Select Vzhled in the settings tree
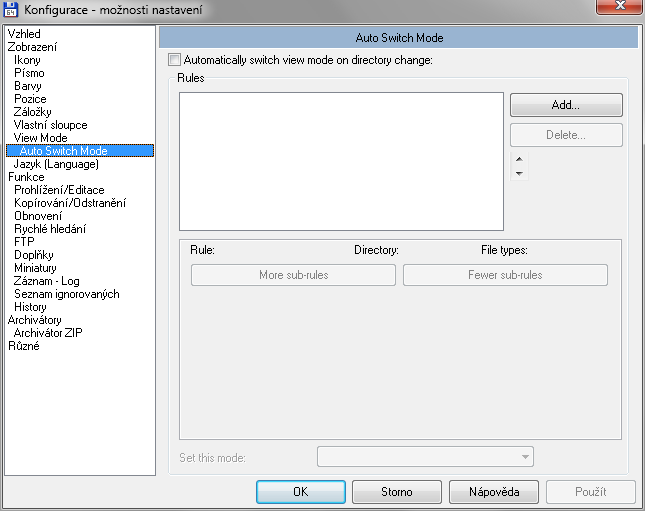 point(24,34)
